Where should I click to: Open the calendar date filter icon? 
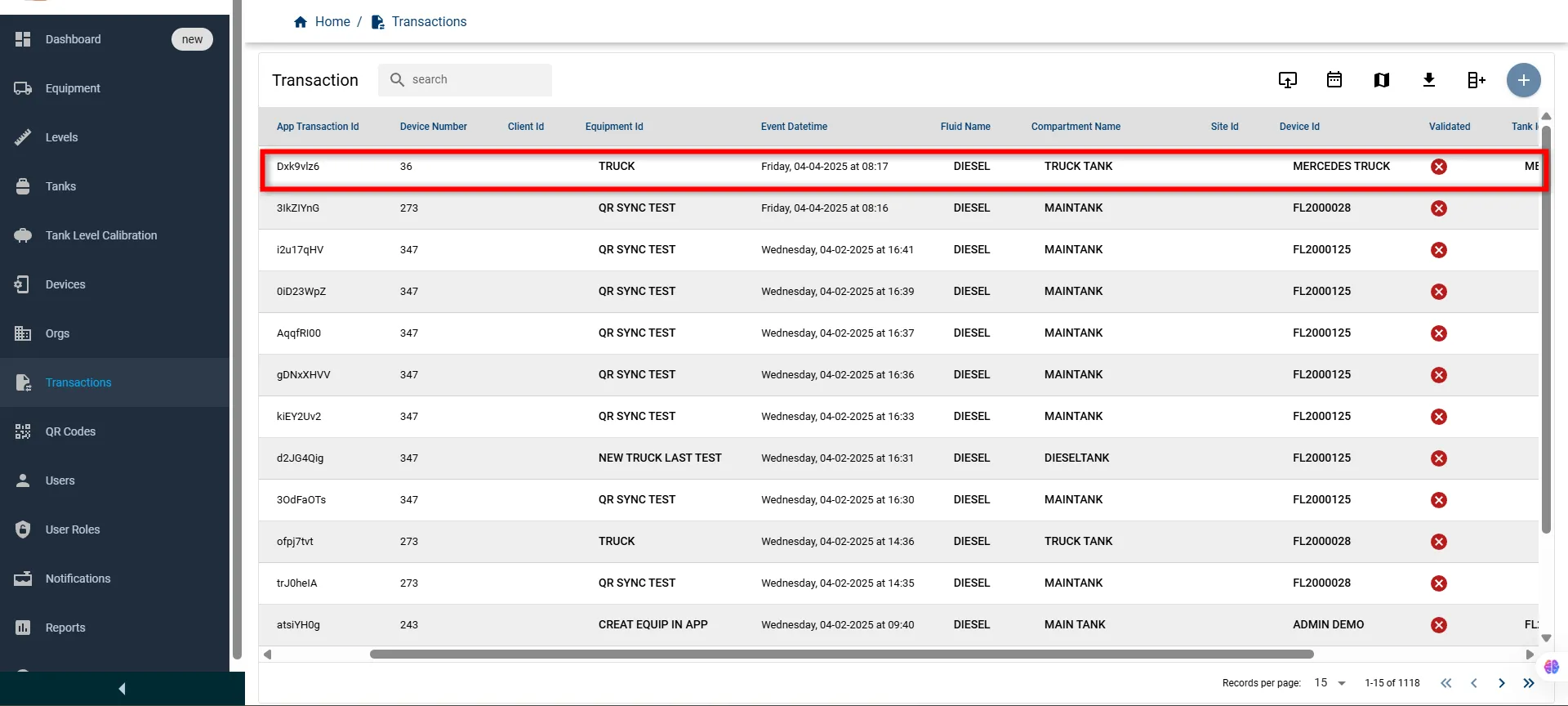click(1334, 80)
